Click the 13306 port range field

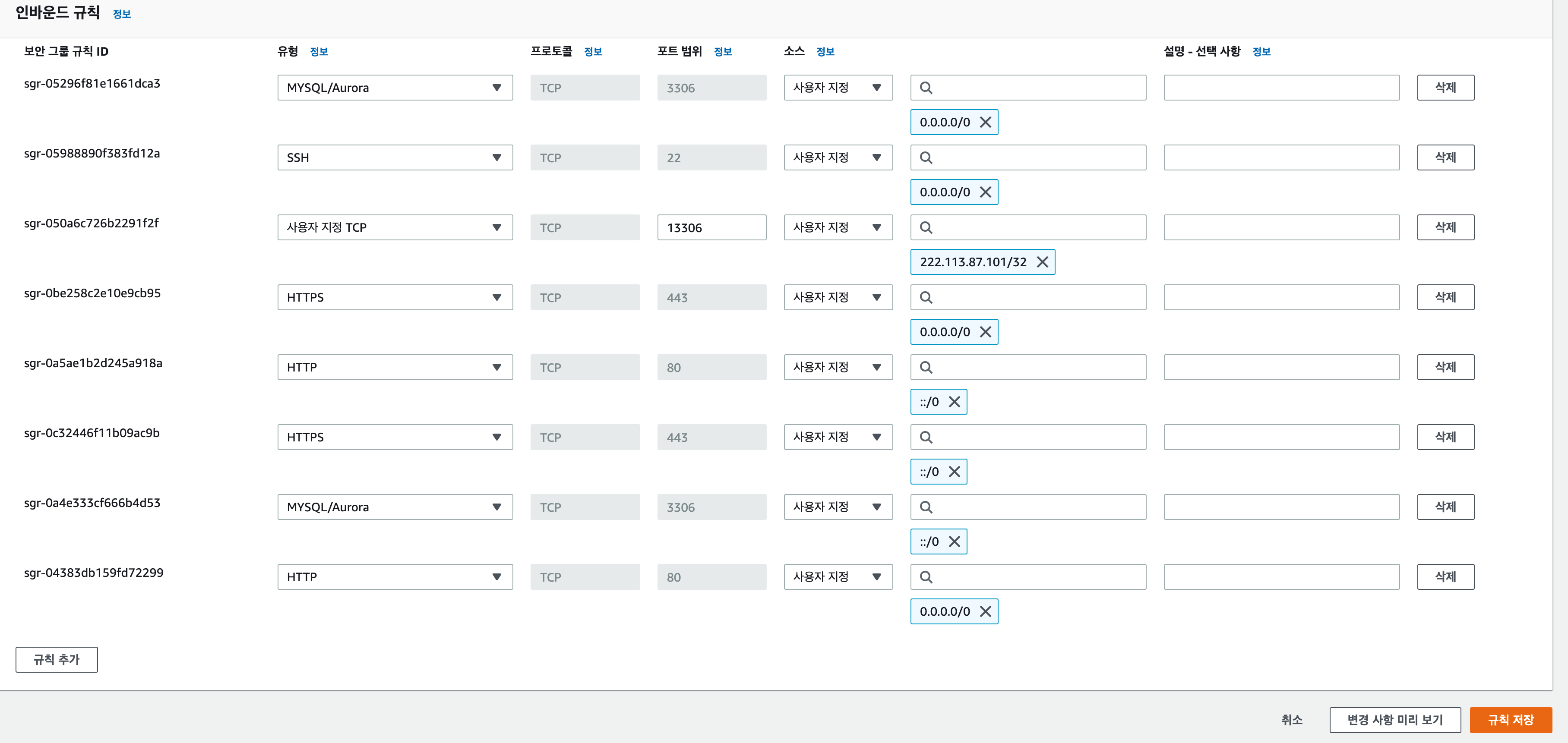(x=711, y=227)
